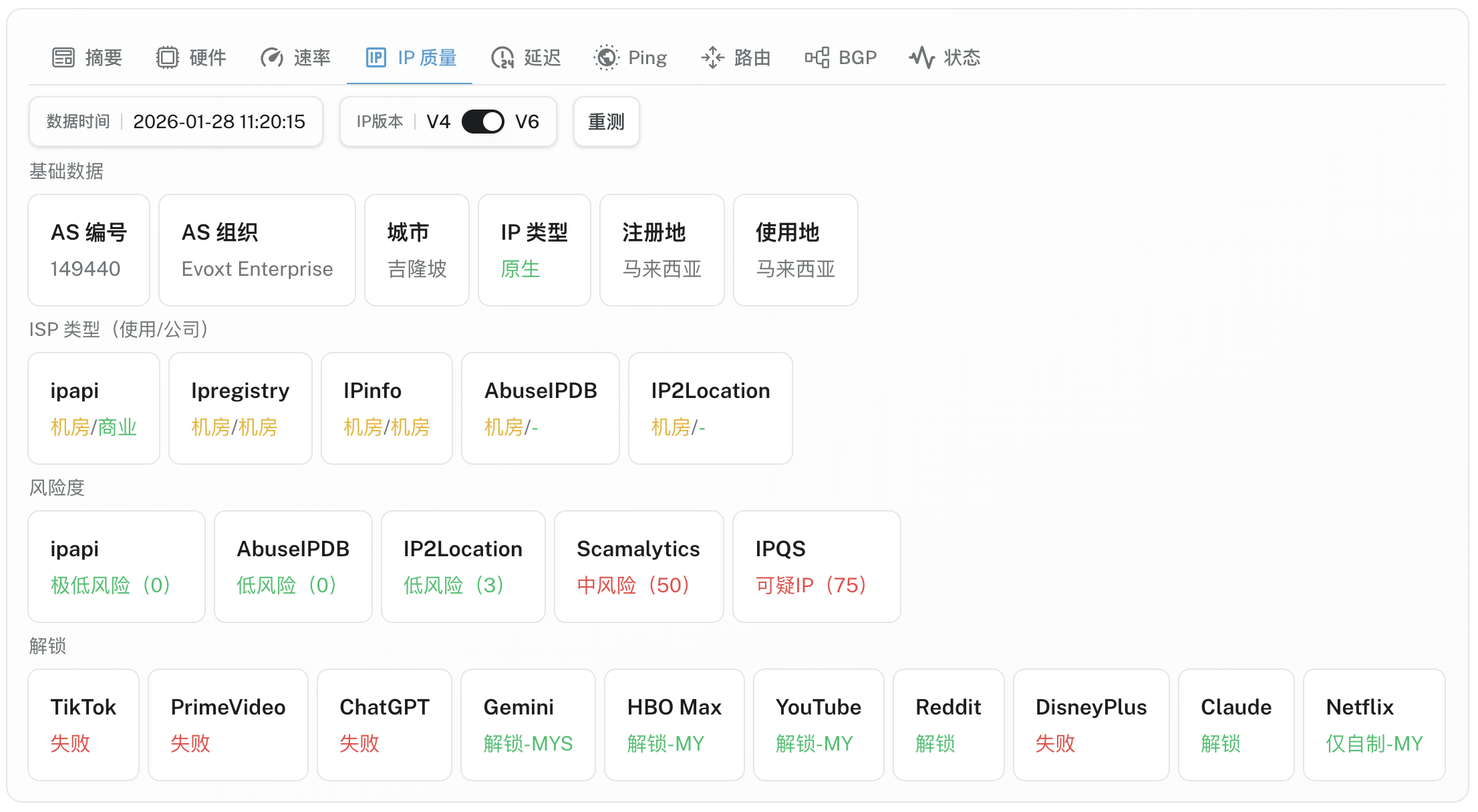The image size is (1478, 812).
Task: Toggle the IP version V4/V6 switch
Action: [x=482, y=122]
